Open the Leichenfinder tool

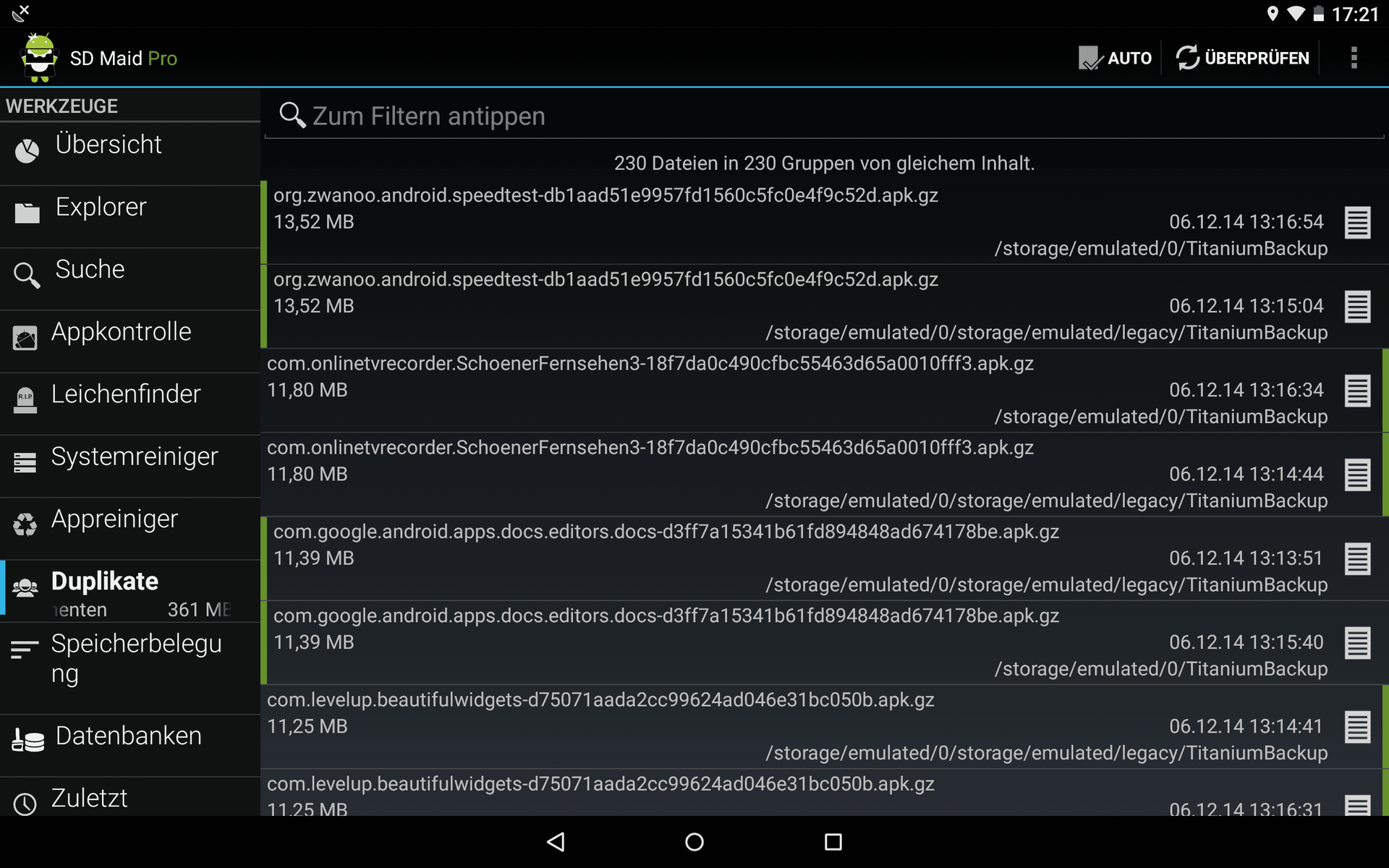(130, 403)
